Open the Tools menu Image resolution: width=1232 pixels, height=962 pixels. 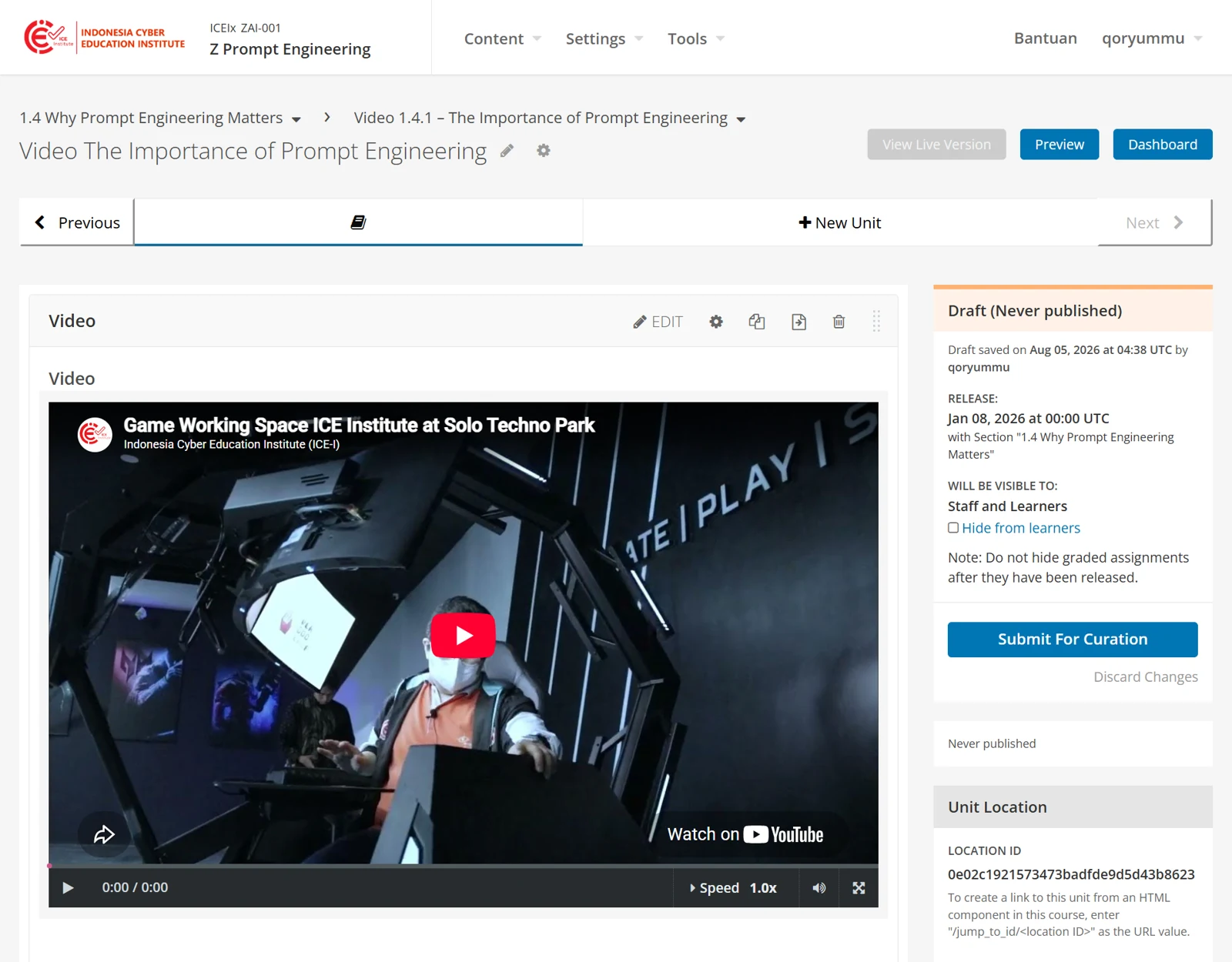click(x=696, y=38)
